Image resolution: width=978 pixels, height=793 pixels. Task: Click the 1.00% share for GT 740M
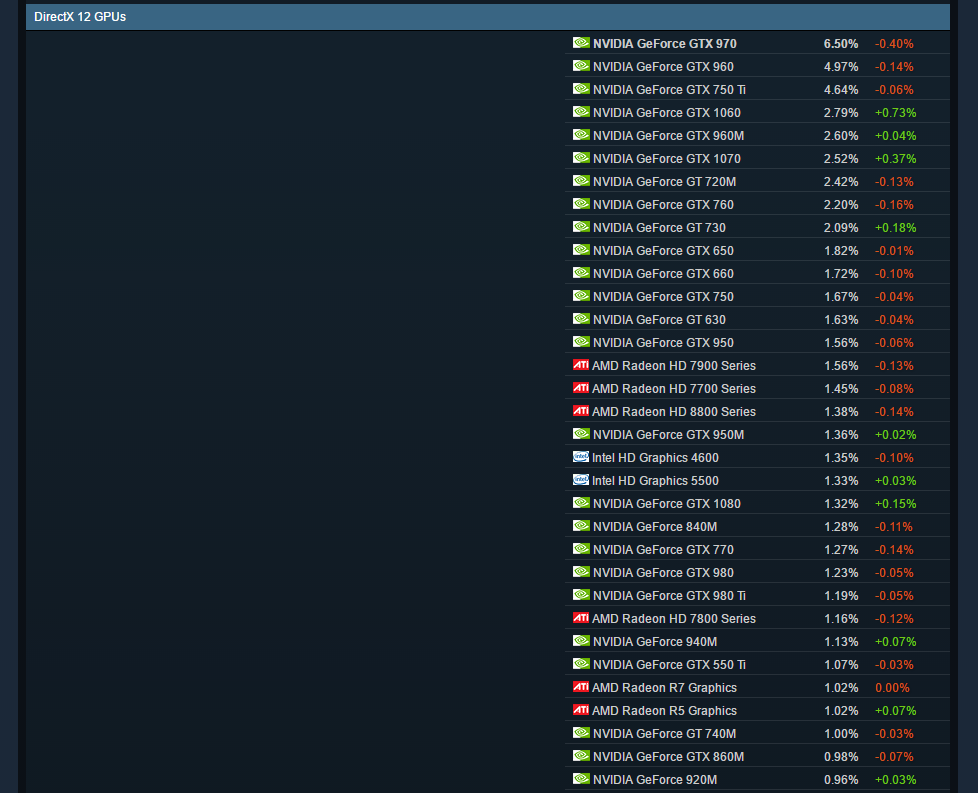(841, 734)
